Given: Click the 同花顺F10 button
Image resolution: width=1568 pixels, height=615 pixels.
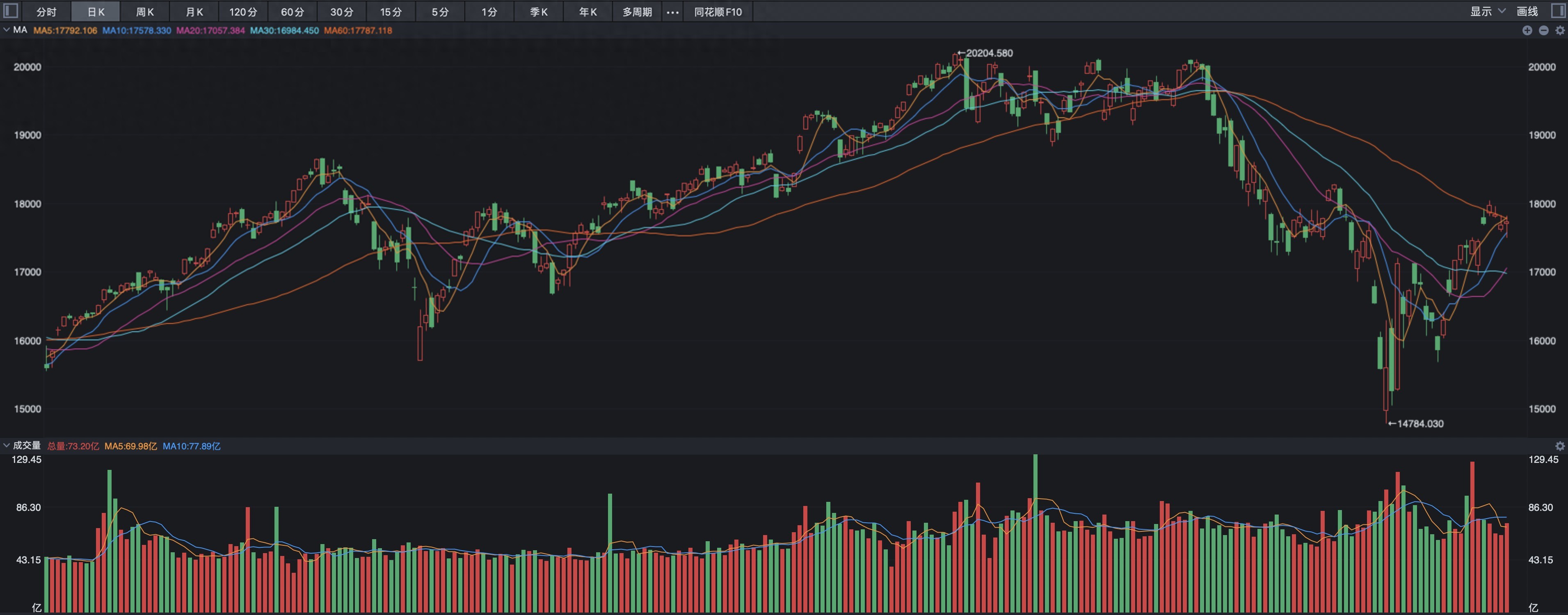Looking at the screenshot, I should tap(718, 12).
